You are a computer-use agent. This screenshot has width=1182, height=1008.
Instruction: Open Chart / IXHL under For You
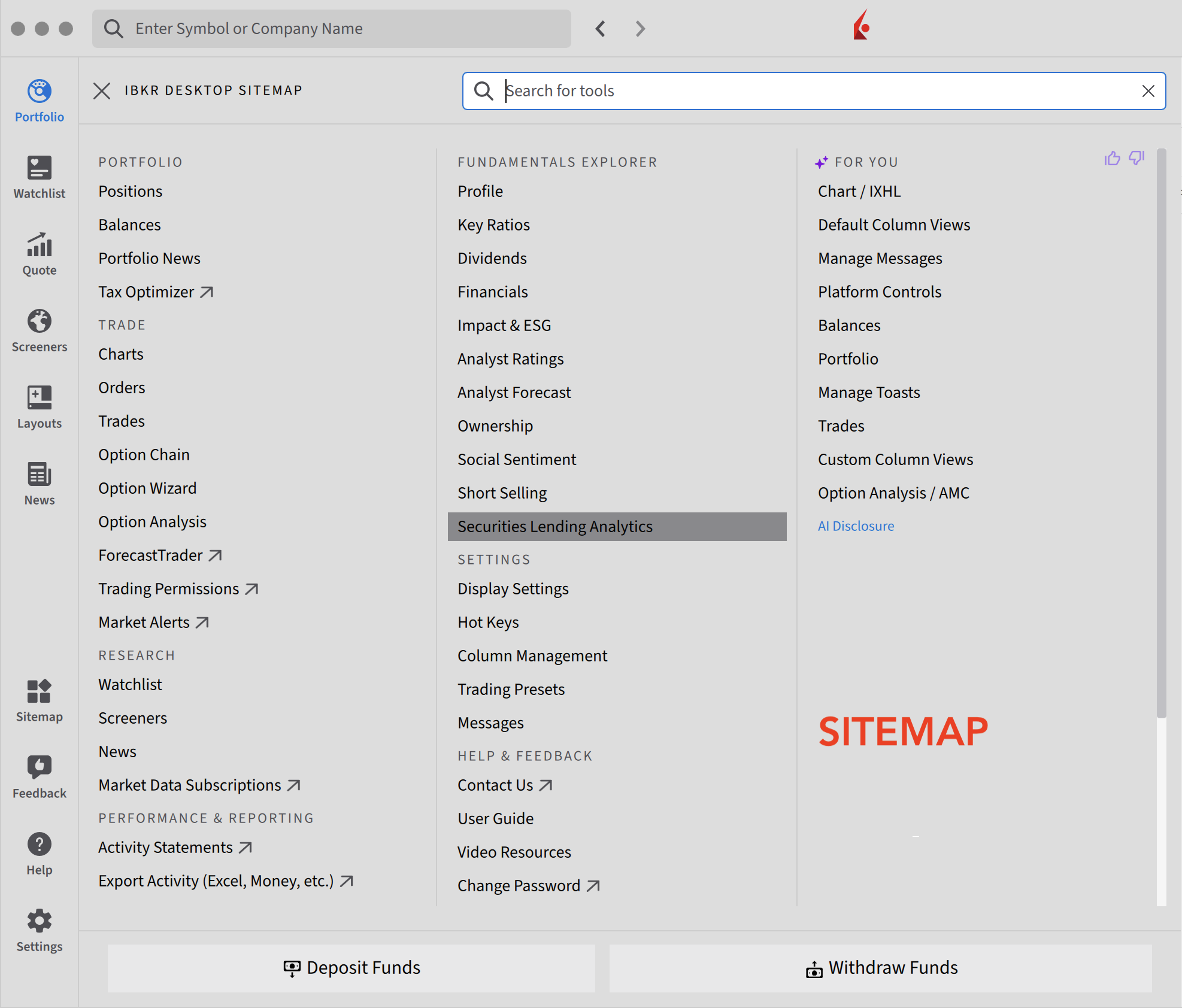pyautogui.click(x=859, y=192)
